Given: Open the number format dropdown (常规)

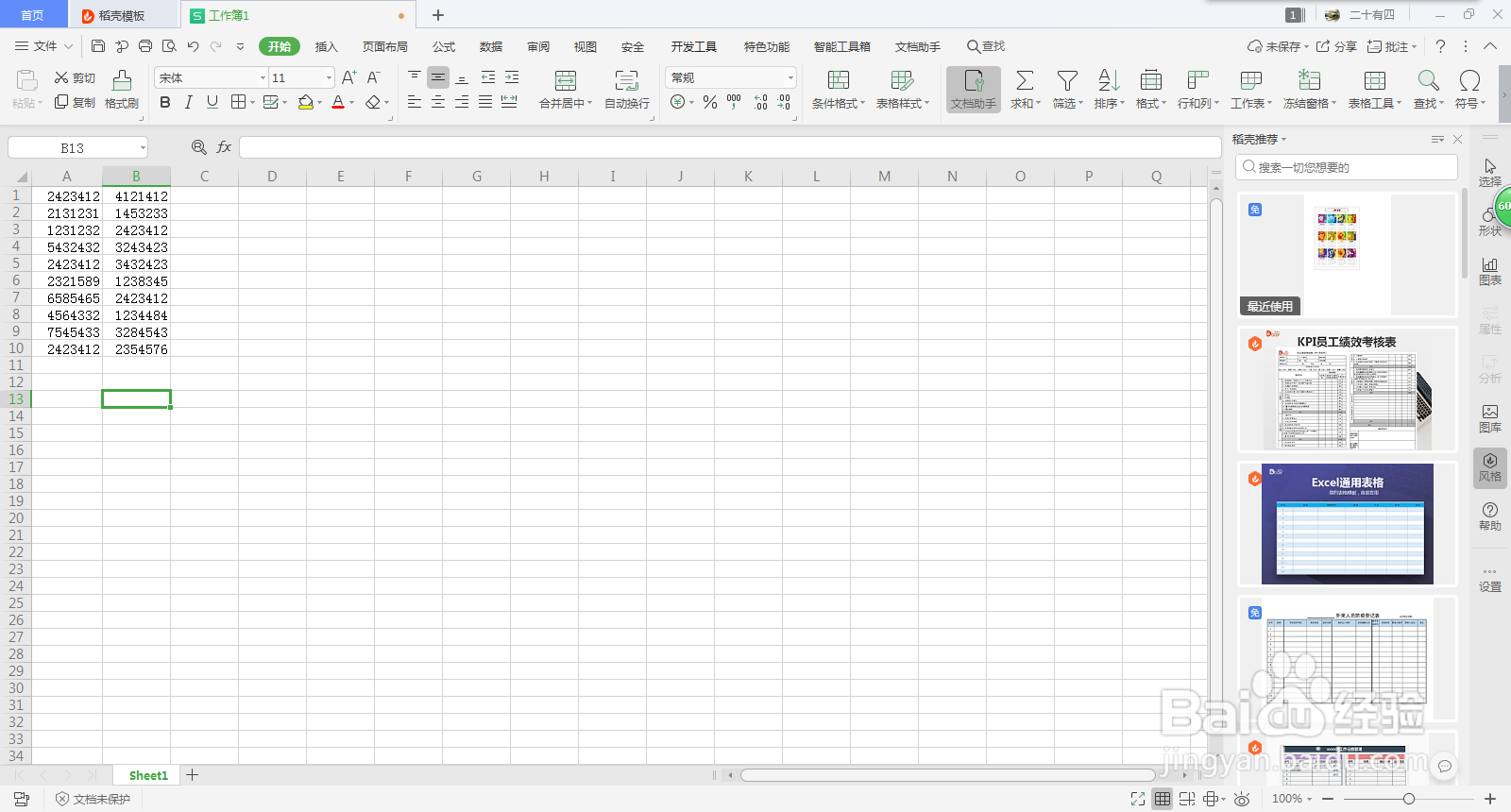Looking at the screenshot, I should (790, 77).
